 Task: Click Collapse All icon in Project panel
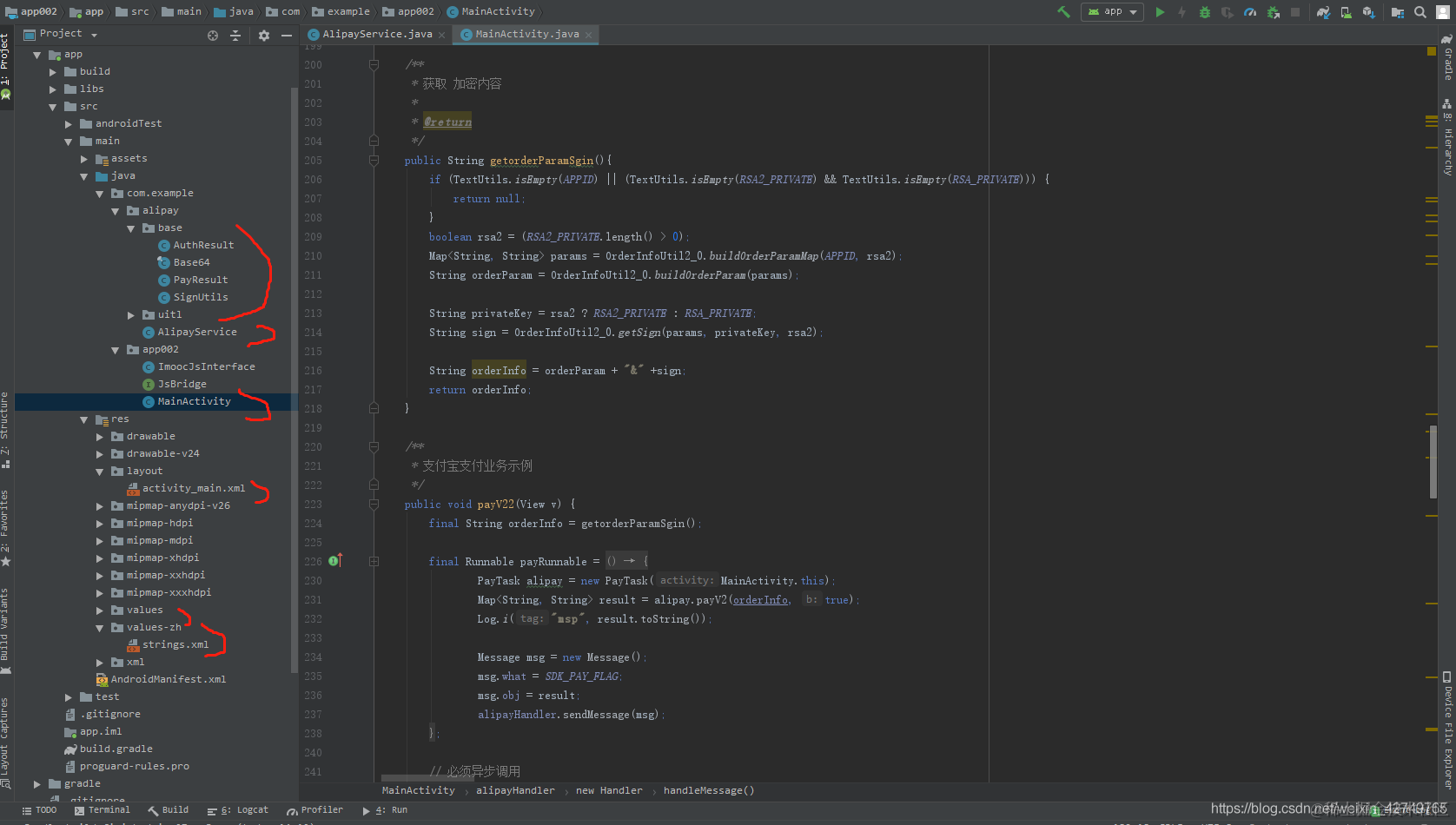(x=235, y=36)
